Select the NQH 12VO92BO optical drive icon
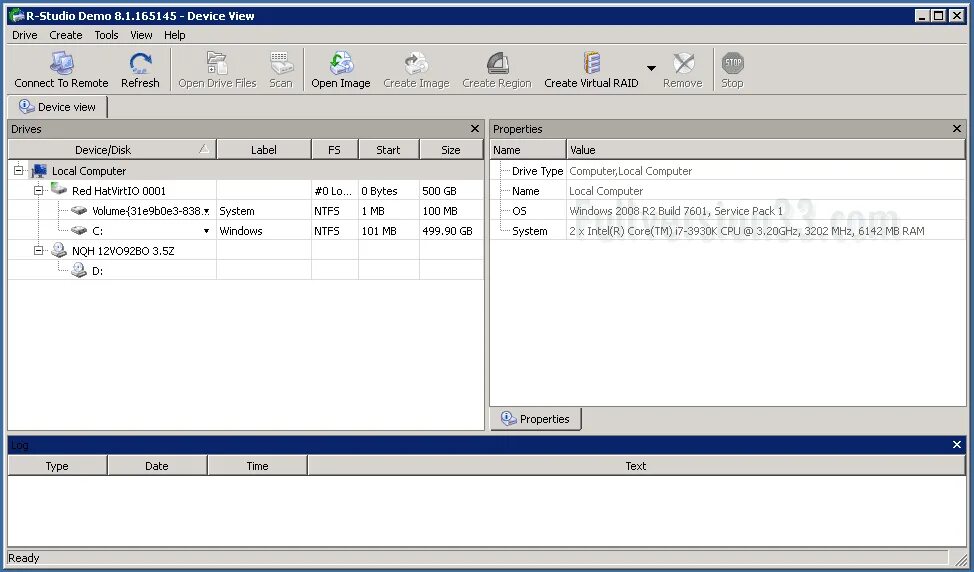The width and height of the screenshot is (974, 572). click(59, 250)
